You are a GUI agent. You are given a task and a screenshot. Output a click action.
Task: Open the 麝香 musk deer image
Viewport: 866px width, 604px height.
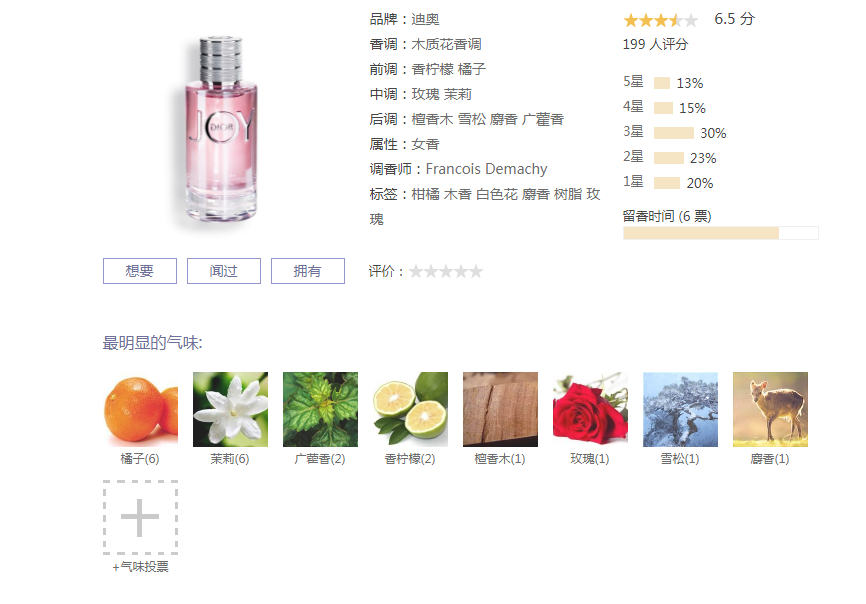[770, 409]
